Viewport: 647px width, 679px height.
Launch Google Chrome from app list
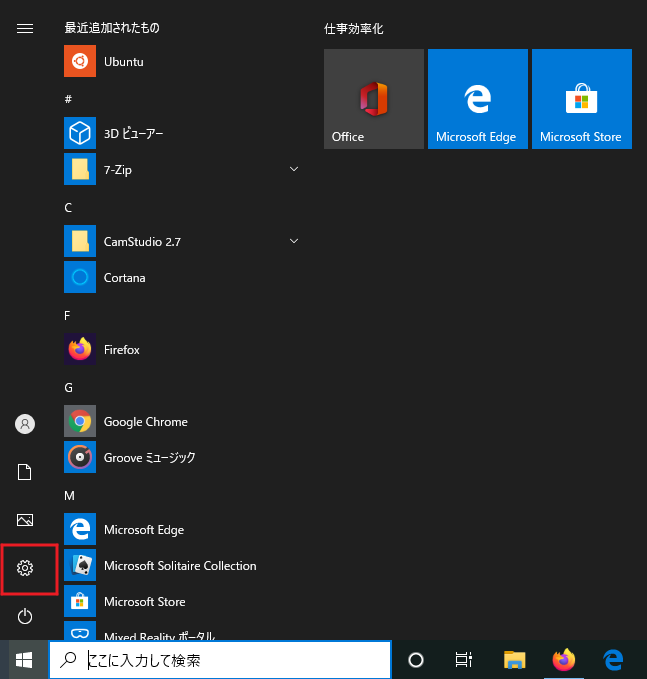point(145,422)
